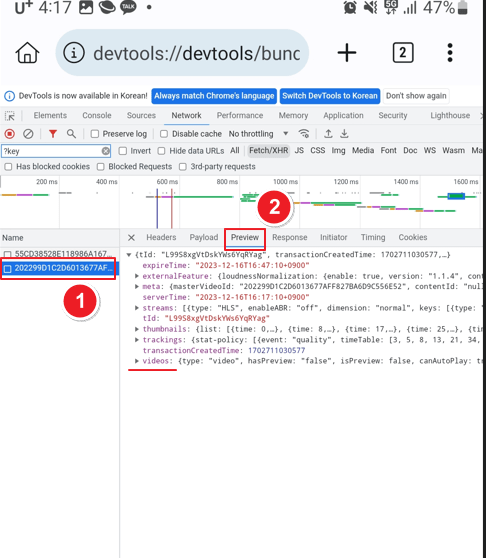The image size is (486, 558).
Task: Check 3rd-party requests option
Action: click(183, 167)
